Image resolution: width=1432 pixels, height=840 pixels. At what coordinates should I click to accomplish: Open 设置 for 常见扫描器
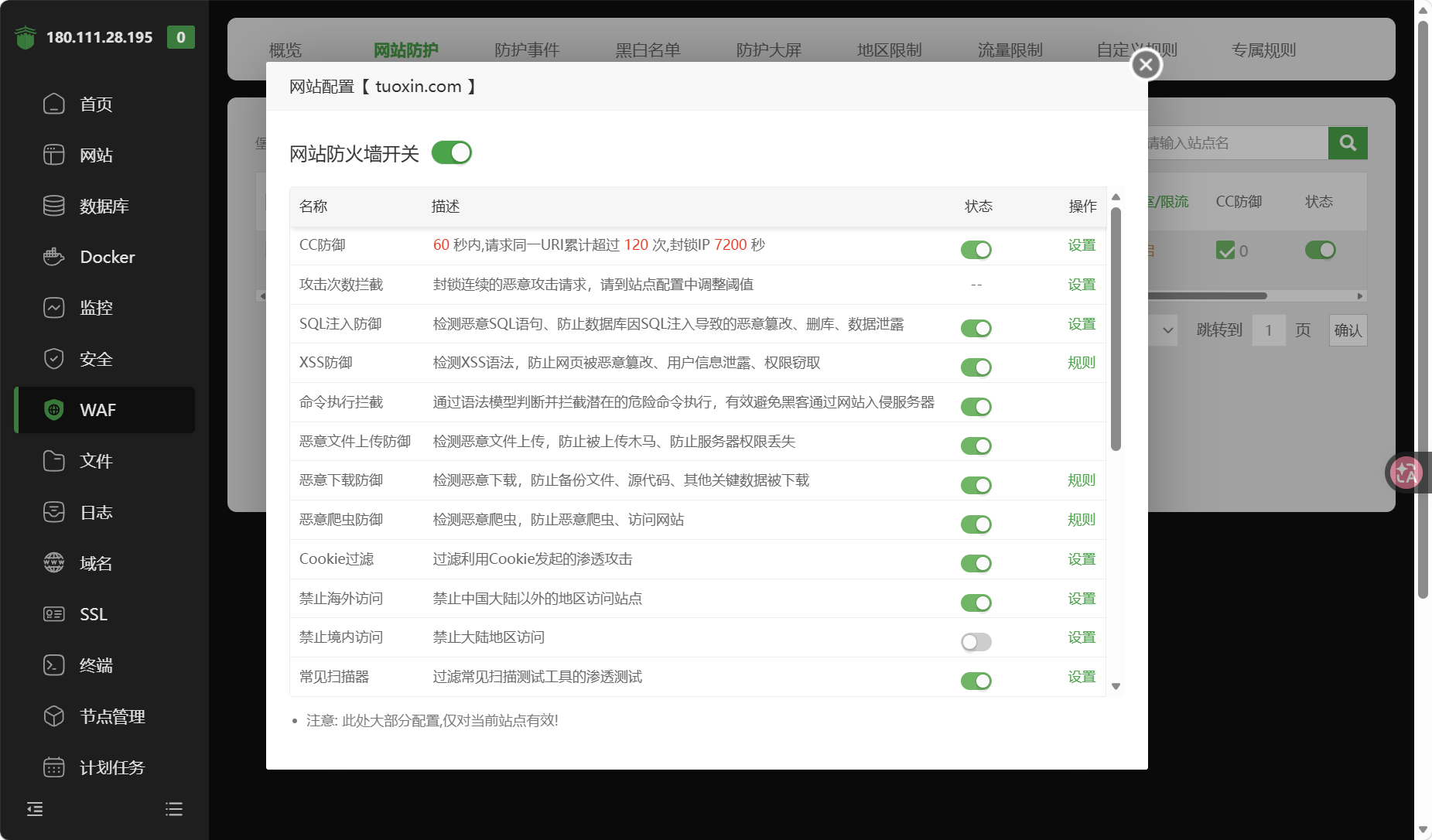pyautogui.click(x=1082, y=677)
